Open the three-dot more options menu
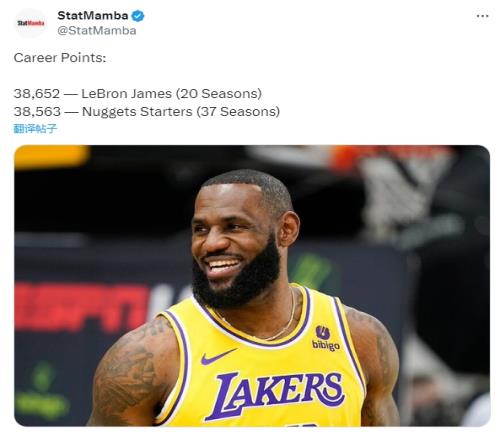Screen dimensions: 500x440 point(482,16)
